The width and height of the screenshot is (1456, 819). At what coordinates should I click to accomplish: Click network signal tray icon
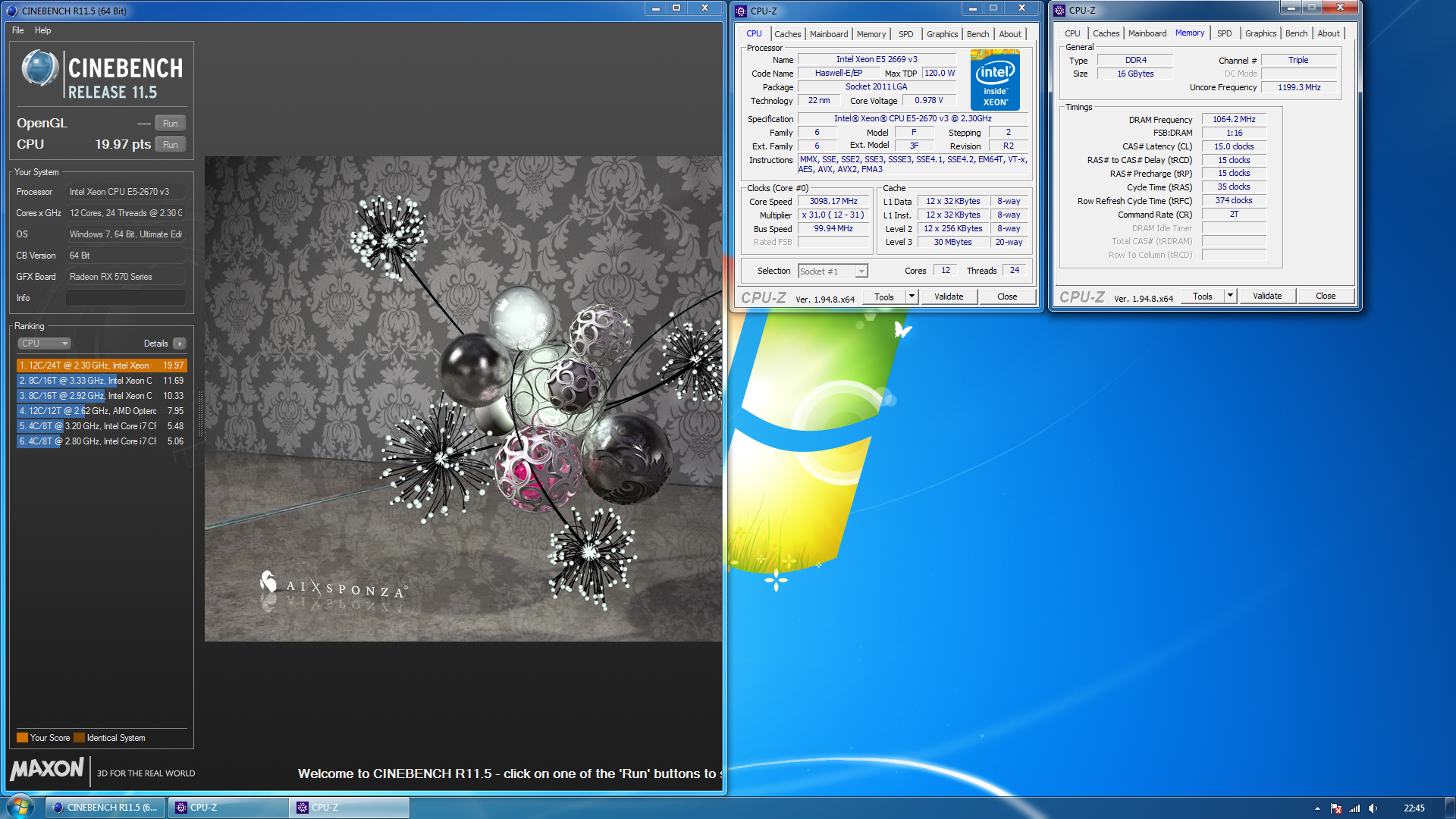(1354, 808)
